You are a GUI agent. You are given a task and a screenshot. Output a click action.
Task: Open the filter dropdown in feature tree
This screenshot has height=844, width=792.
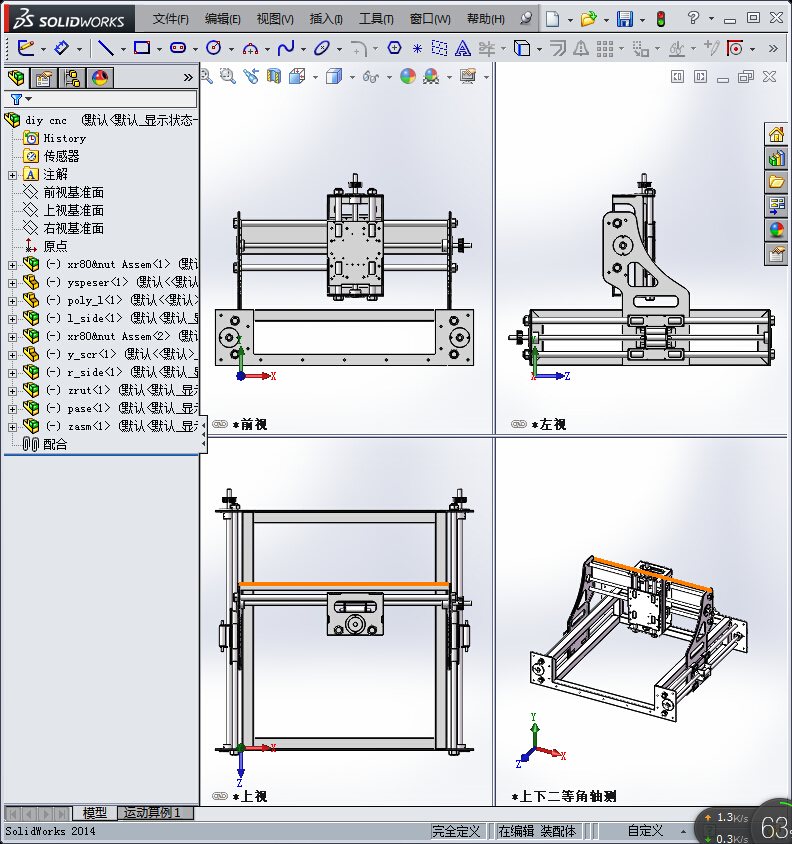[x=29, y=99]
